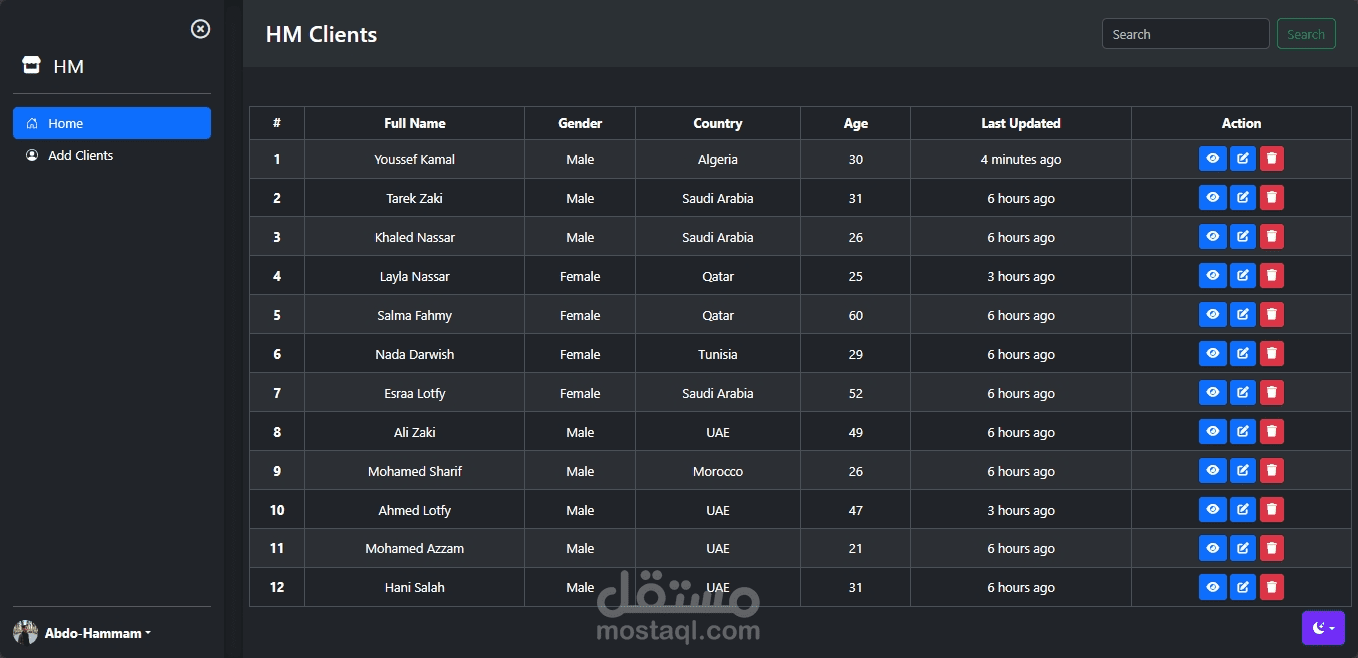Click the view eye icon for Youssef Kamal

pos(1212,159)
